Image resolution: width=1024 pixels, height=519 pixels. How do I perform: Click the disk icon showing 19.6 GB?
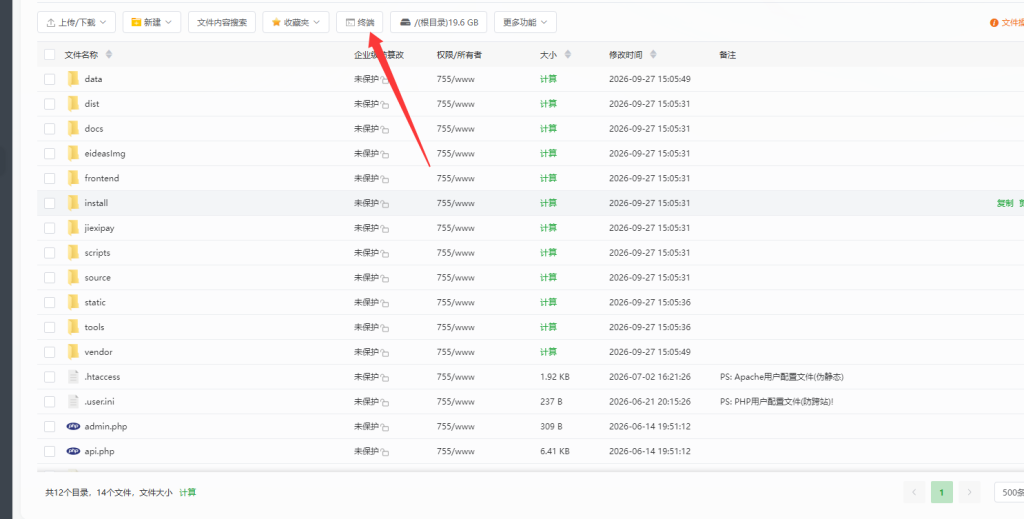[405, 22]
